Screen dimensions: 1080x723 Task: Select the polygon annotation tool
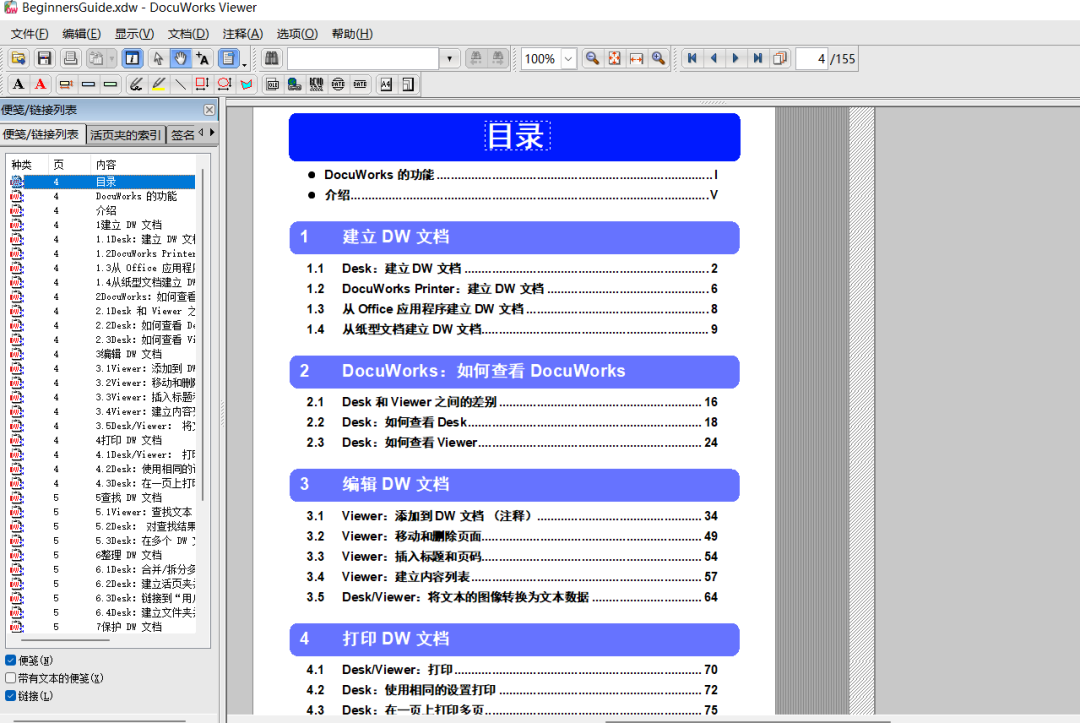(246, 84)
